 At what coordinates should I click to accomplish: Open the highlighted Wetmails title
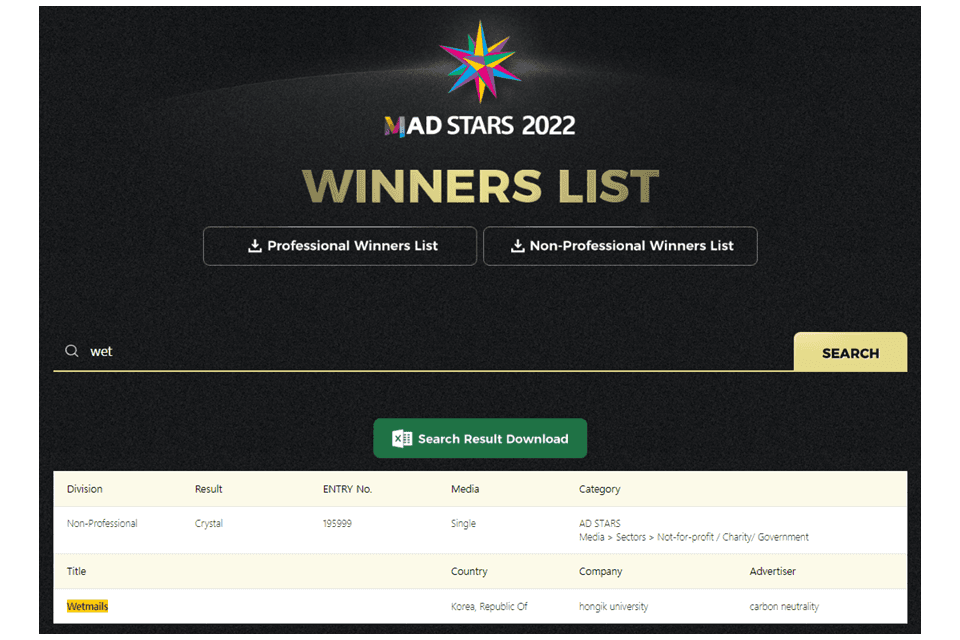(87, 606)
